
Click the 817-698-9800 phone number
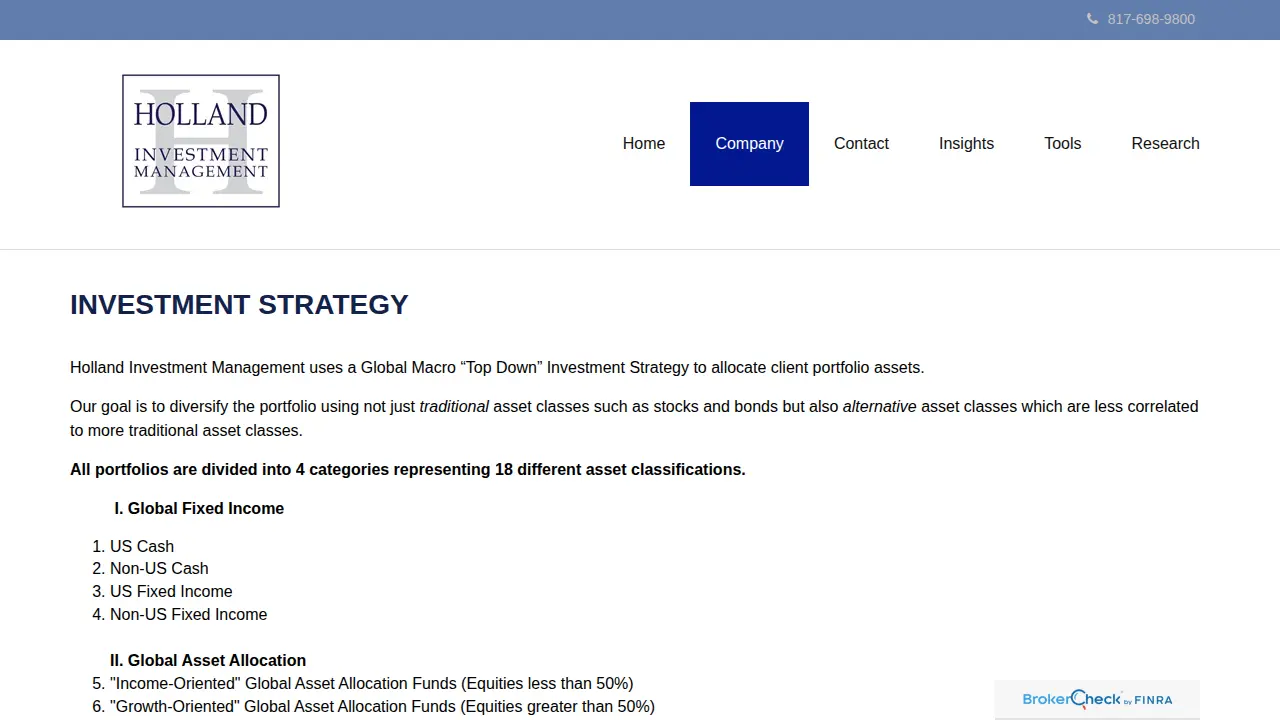[1151, 19]
